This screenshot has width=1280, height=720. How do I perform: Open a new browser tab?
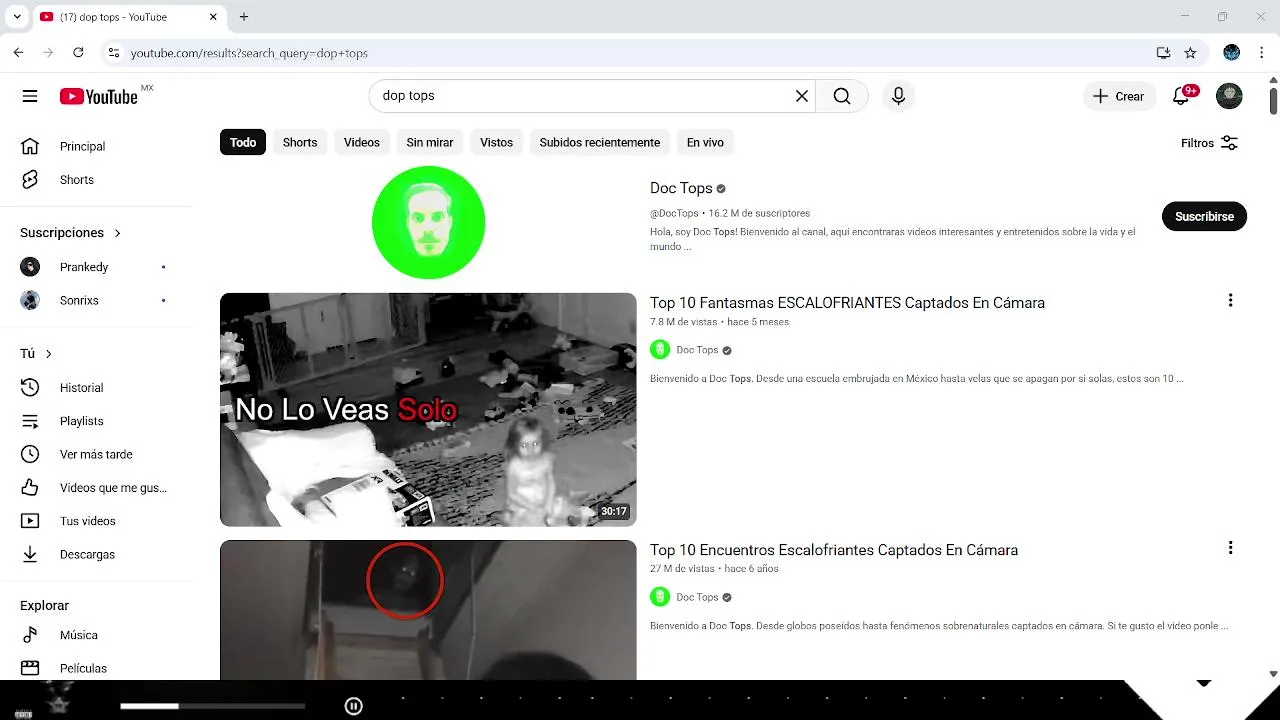click(244, 17)
